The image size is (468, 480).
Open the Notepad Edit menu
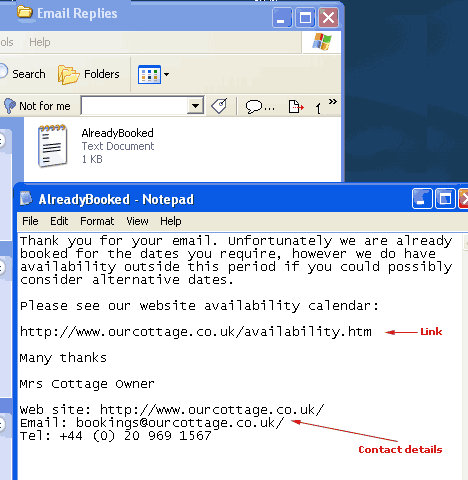click(x=59, y=221)
